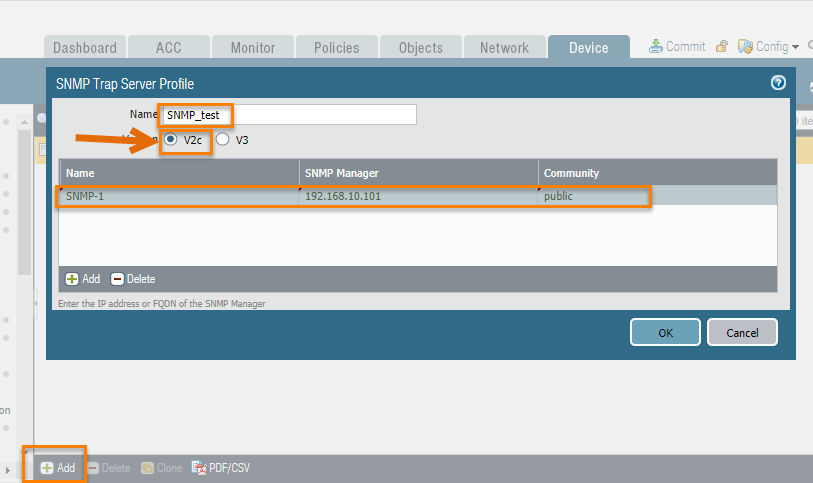The image size is (813, 483).
Task: Add a new SNMP server row in dialog
Action: pyautogui.click(x=83, y=279)
